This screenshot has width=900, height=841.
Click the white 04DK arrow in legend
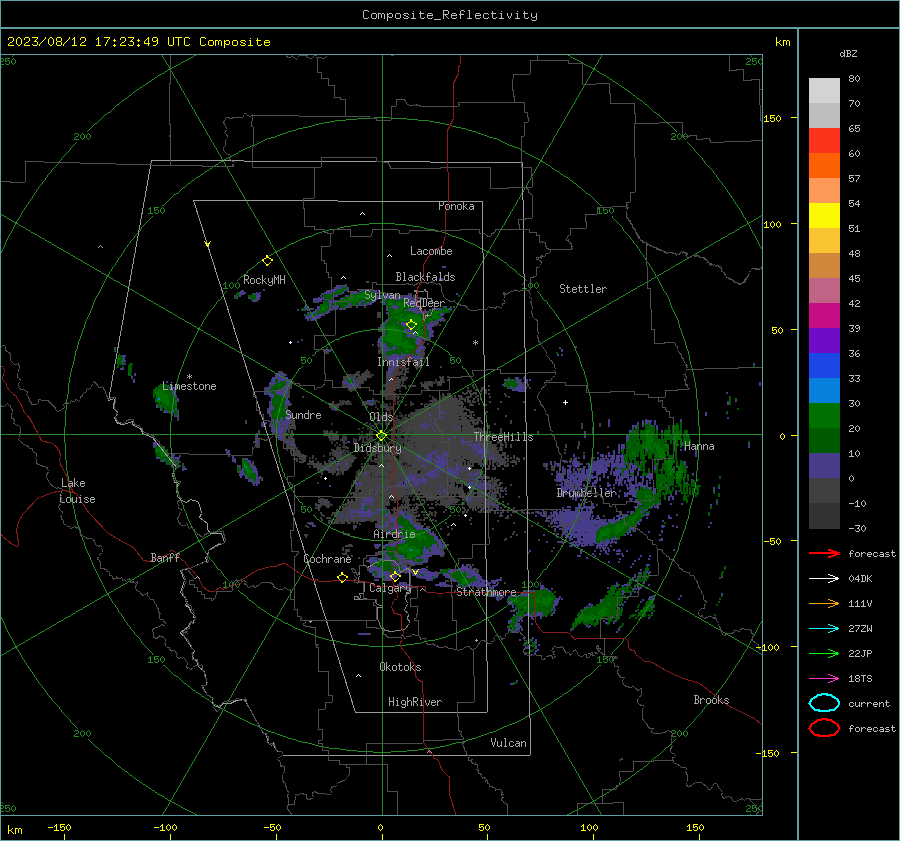tap(824, 579)
